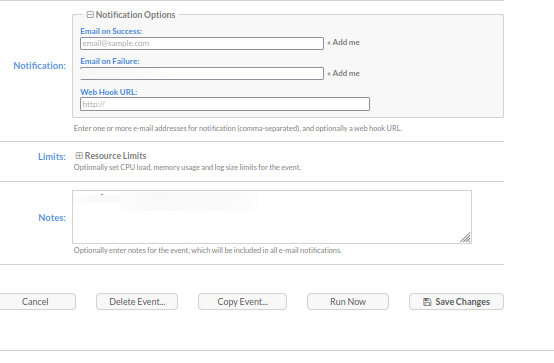554x363 pixels.
Task: Click the Email on Failure label
Action: click(110, 61)
